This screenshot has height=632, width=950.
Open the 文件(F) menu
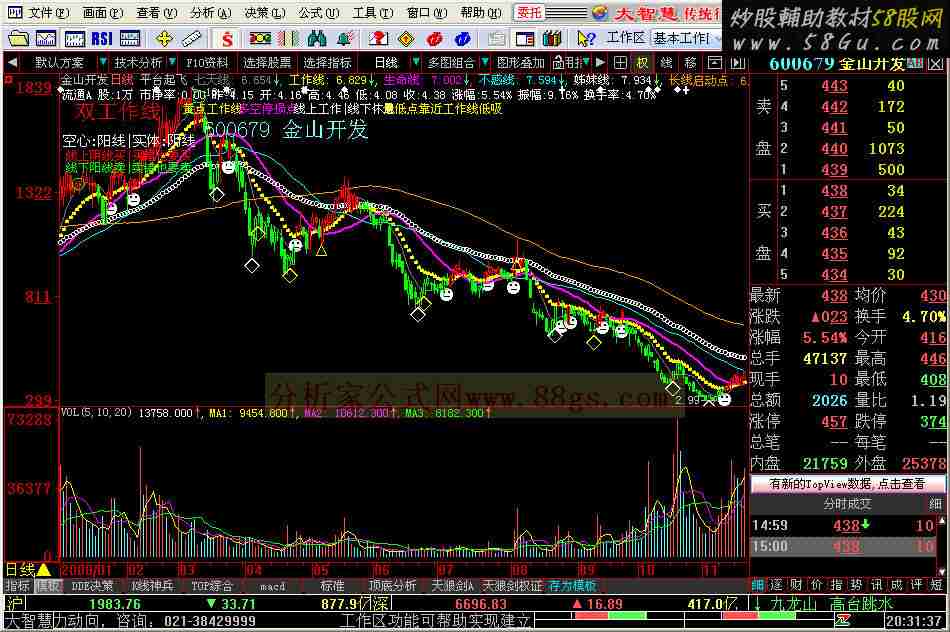48,12
